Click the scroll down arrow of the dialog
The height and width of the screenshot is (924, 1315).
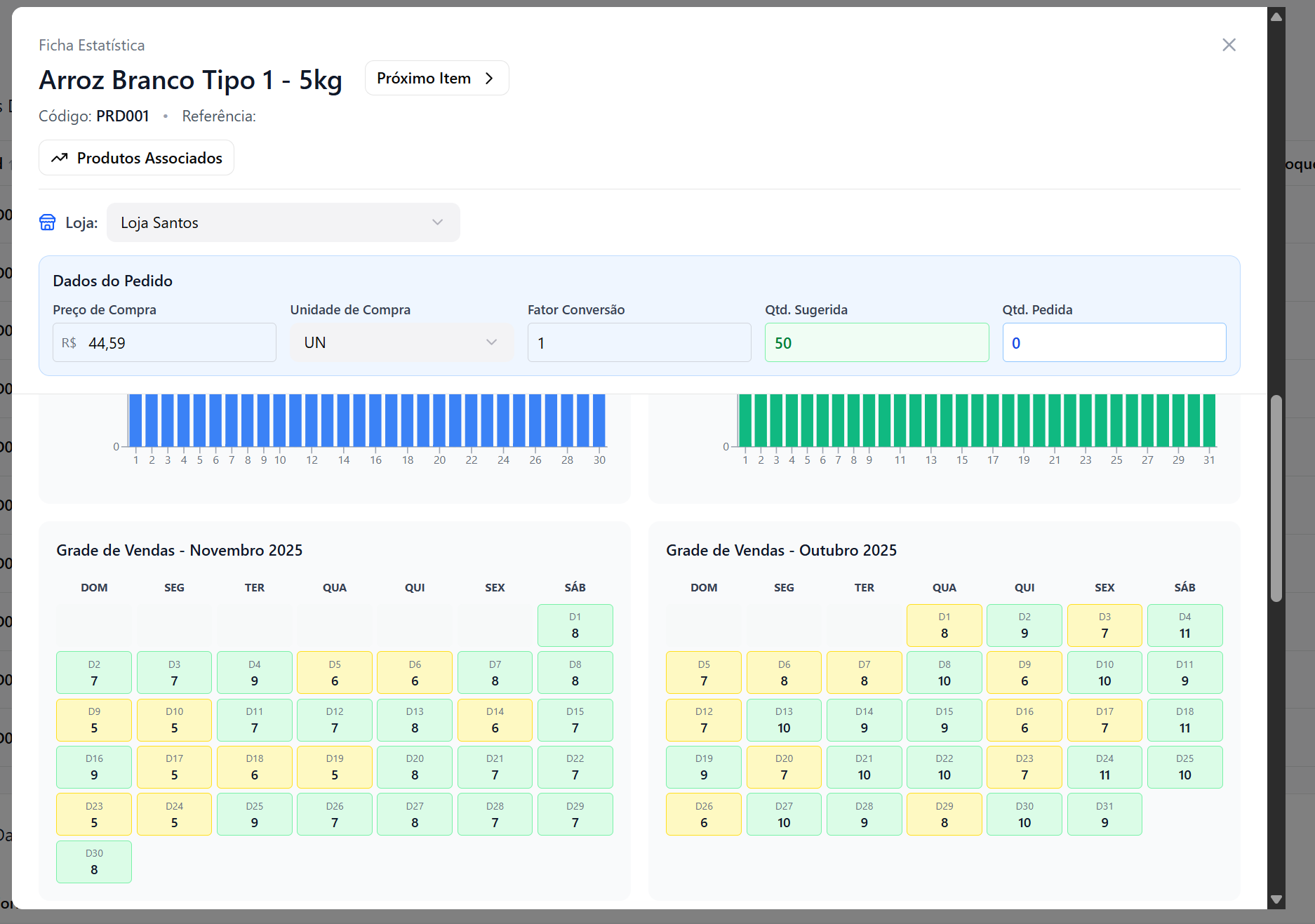[x=1276, y=899]
